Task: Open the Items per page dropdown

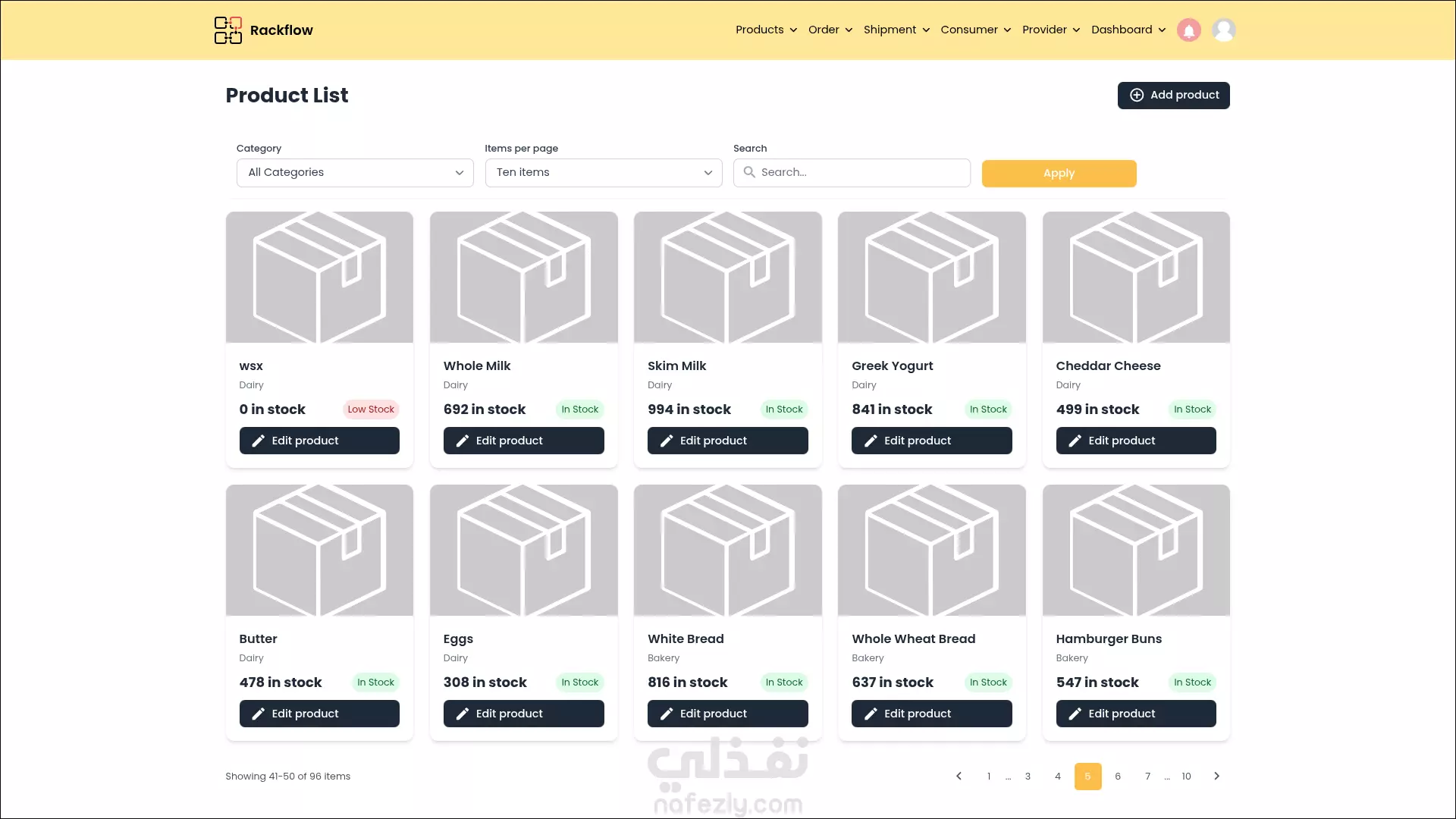Action: (604, 173)
